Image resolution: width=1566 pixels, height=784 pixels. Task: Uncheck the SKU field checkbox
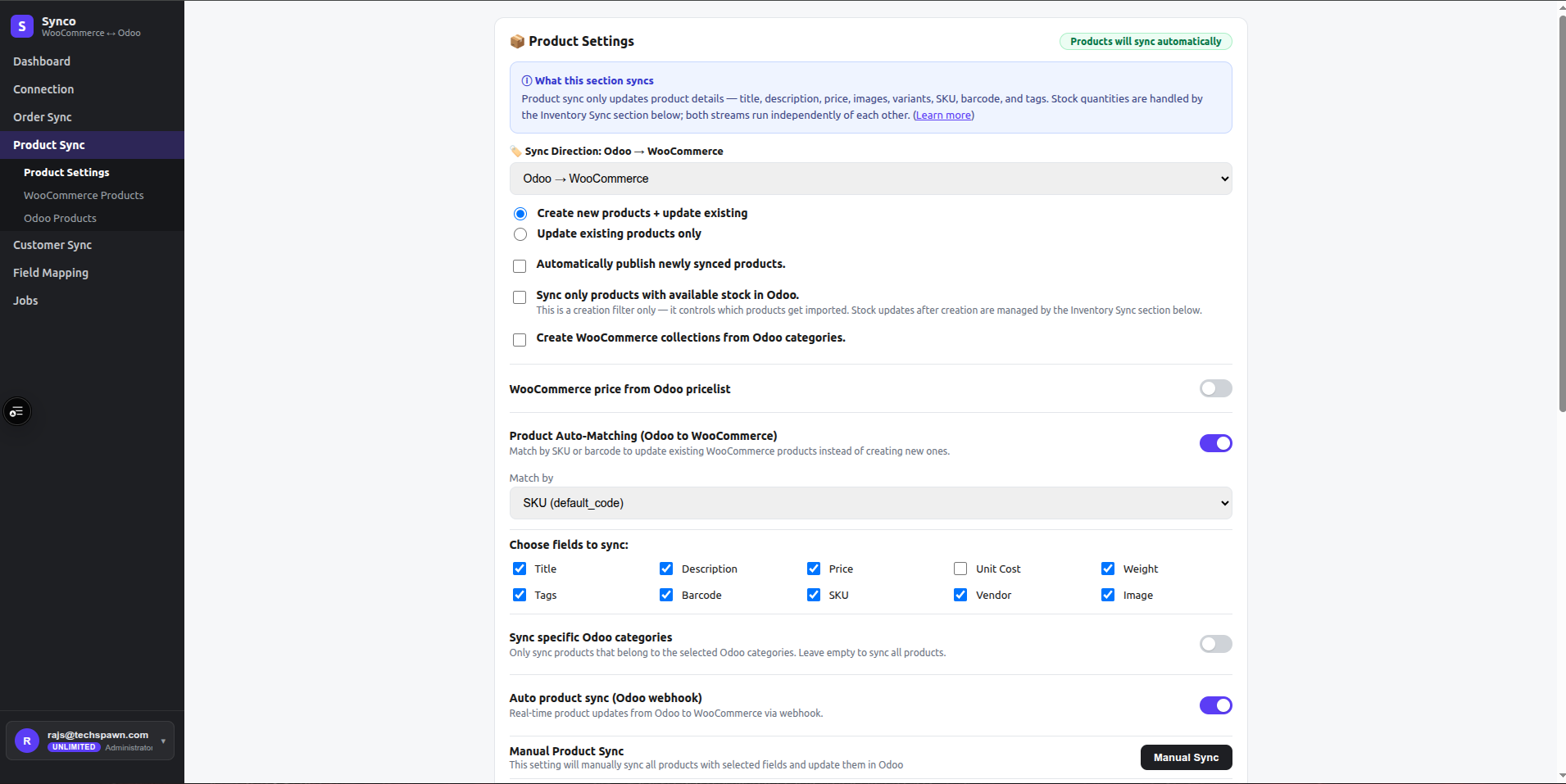point(814,595)
